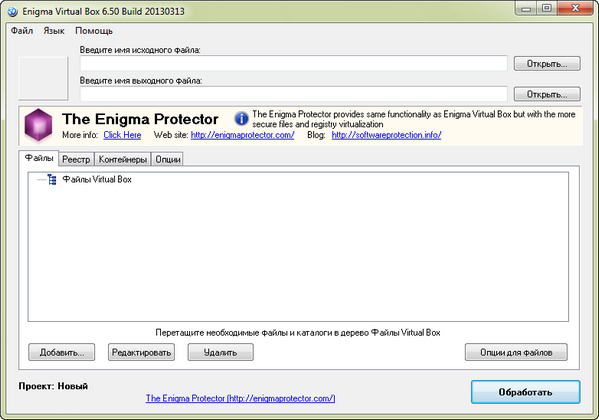Click the Добавить... button
The image size is (599, 420).
pyautogui.click(x=62, y=352)
